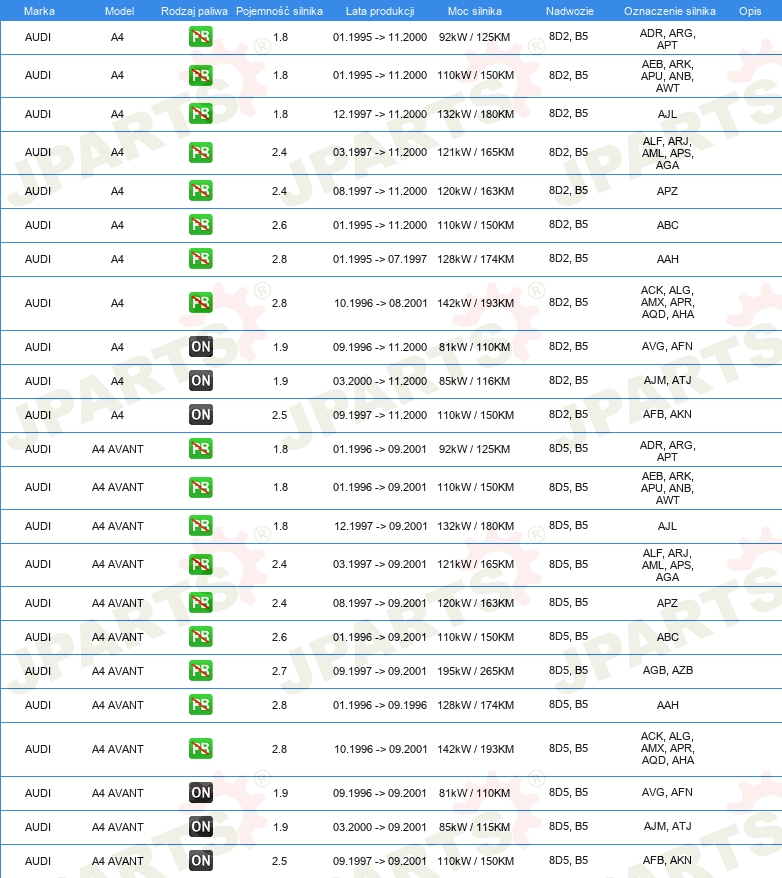Select the date cell '03.2000 -> 09.2001'
This screenshot has width=782, height=878.
pos(380,827)
